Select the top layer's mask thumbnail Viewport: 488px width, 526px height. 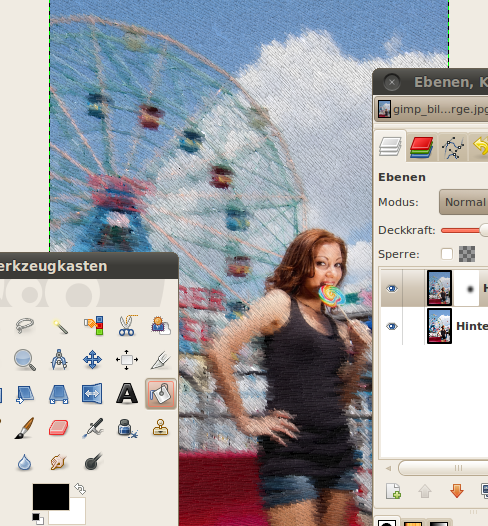point(467,288)
